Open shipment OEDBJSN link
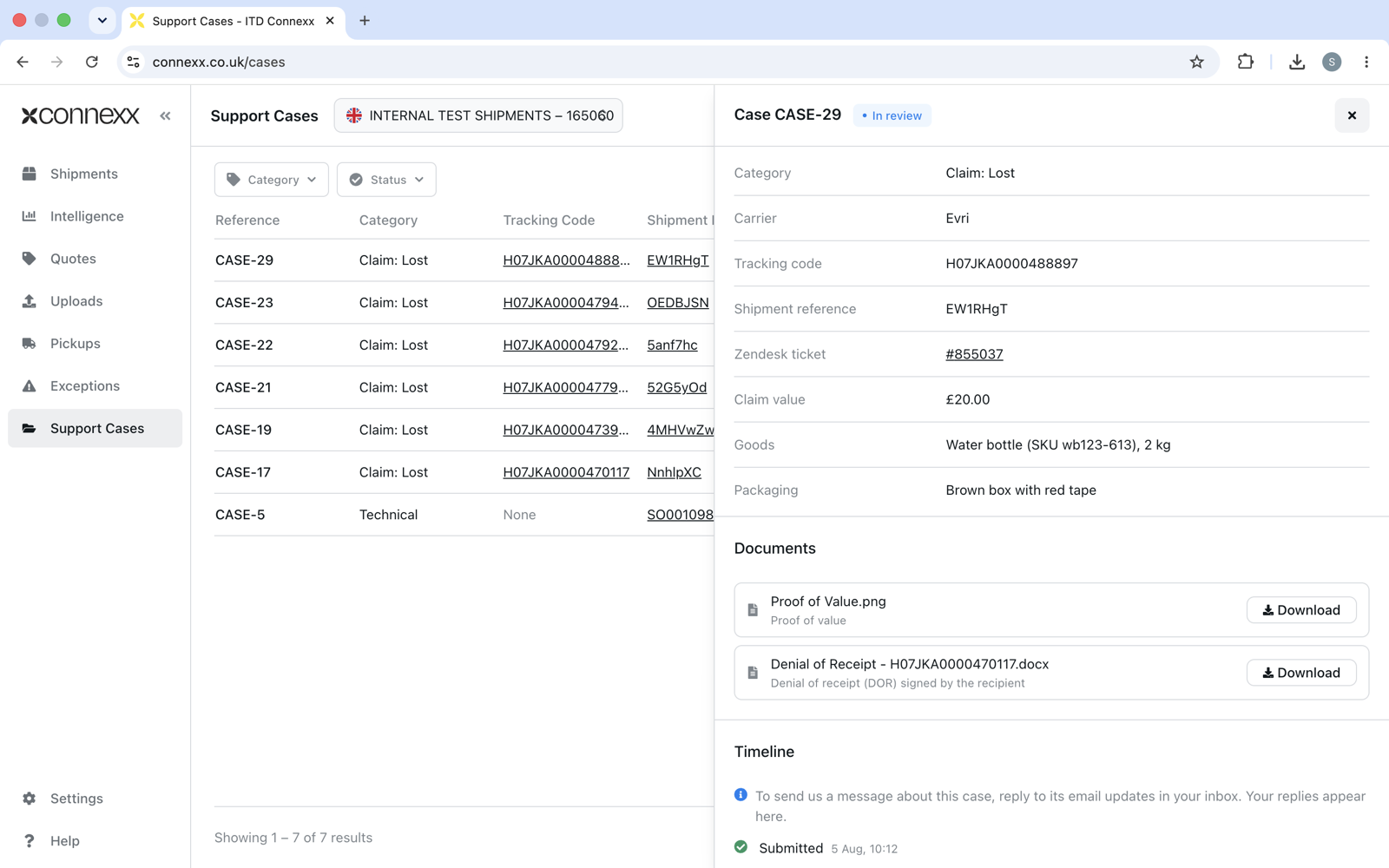 point(678,303)
